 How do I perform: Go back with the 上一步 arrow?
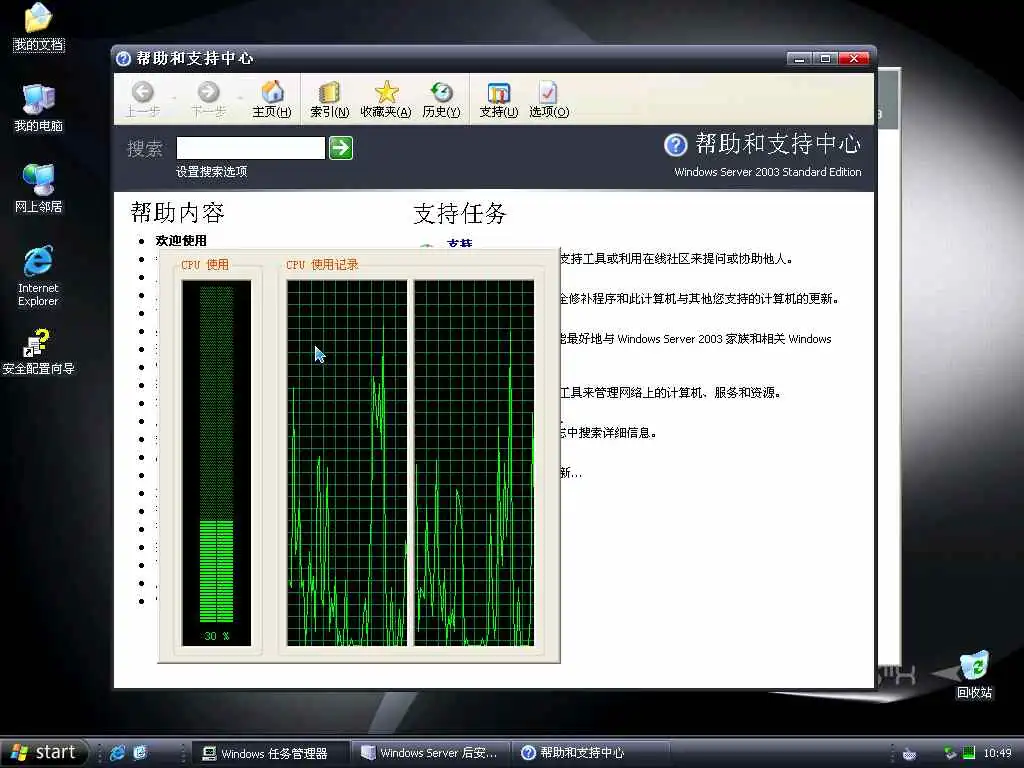(x=142, y=99)
